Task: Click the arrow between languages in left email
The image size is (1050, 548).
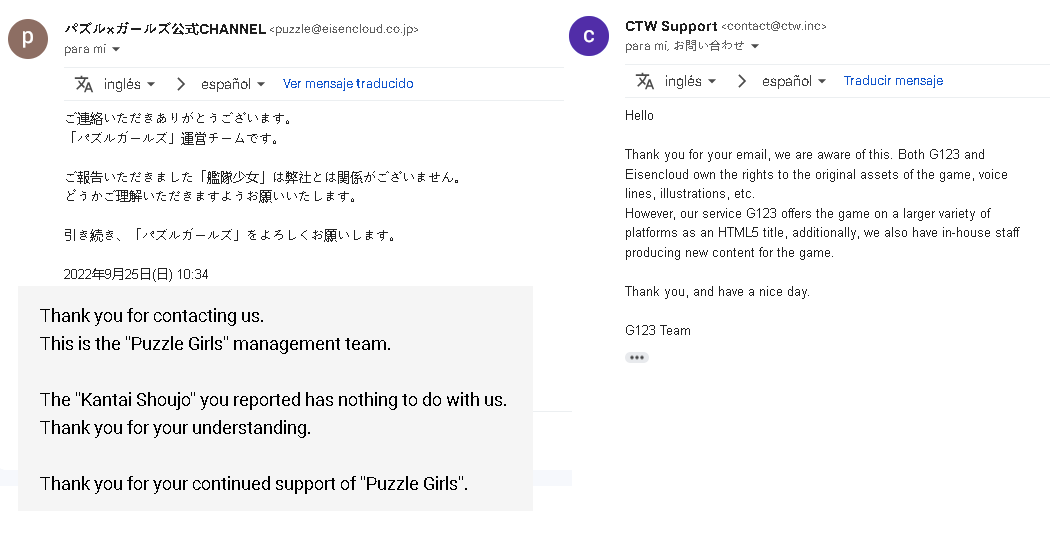Action: (x=181, y=84)
